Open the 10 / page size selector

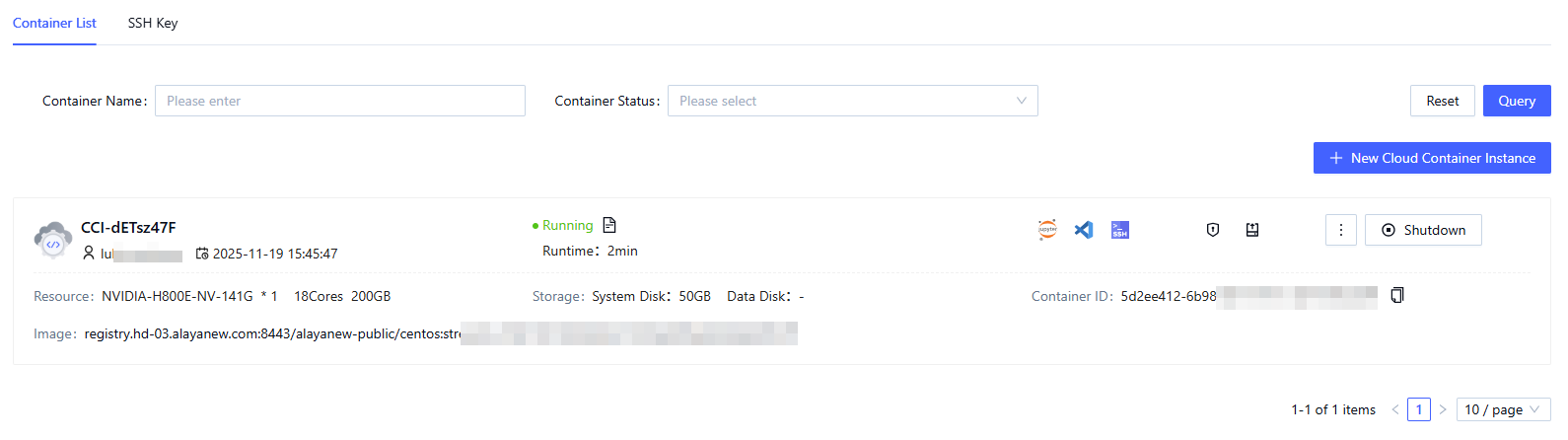(1503, 409)
